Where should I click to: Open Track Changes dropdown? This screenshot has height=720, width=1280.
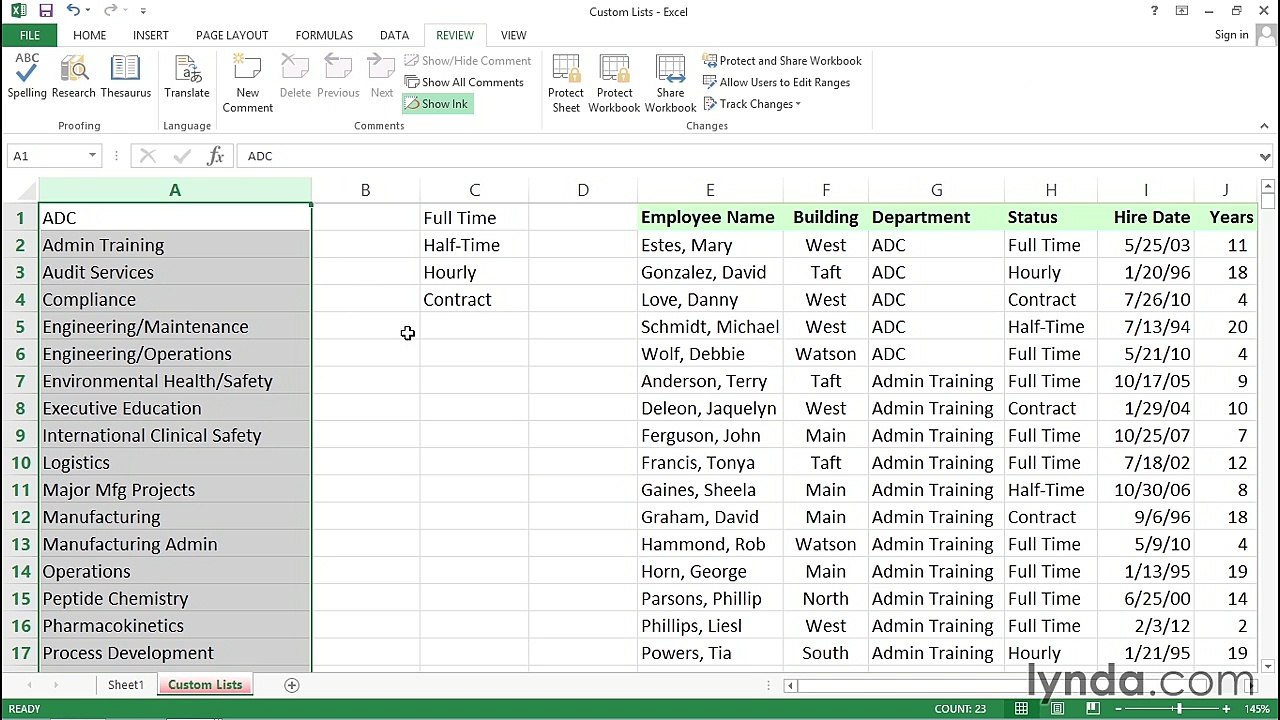pyautogui.click(x=752, y=104)
